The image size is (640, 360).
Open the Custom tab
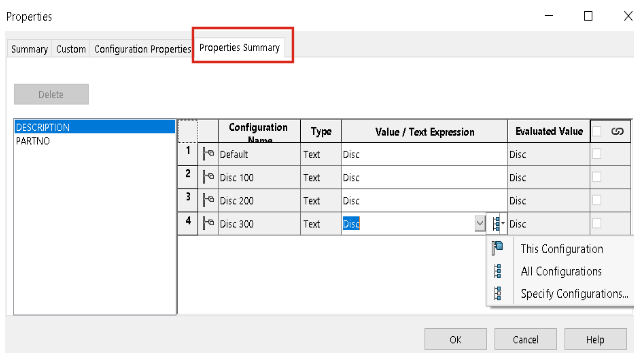click(x=71, y=49)
